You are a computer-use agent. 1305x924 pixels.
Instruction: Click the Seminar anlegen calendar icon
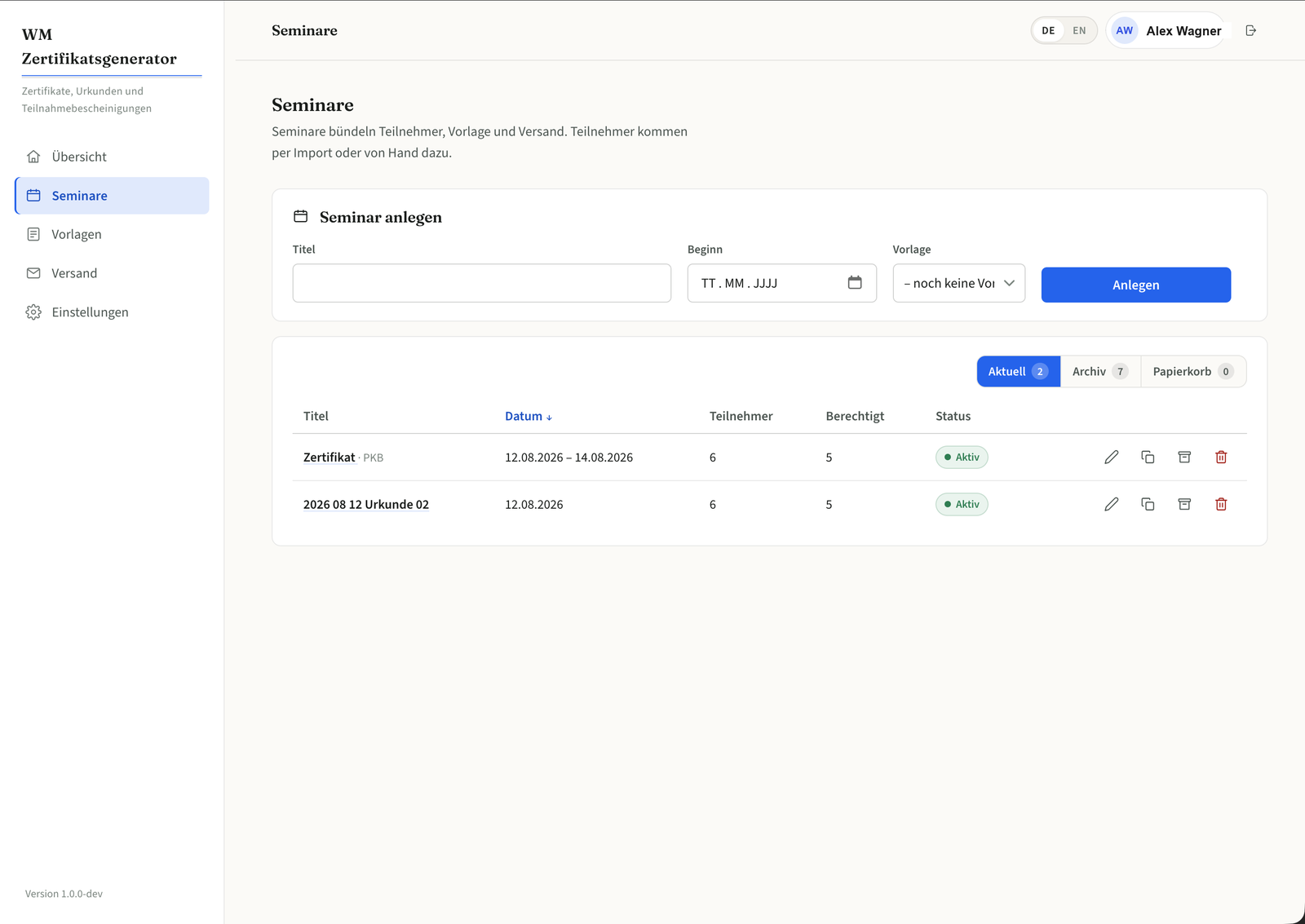pyautogui.click(x=301, y=216)
